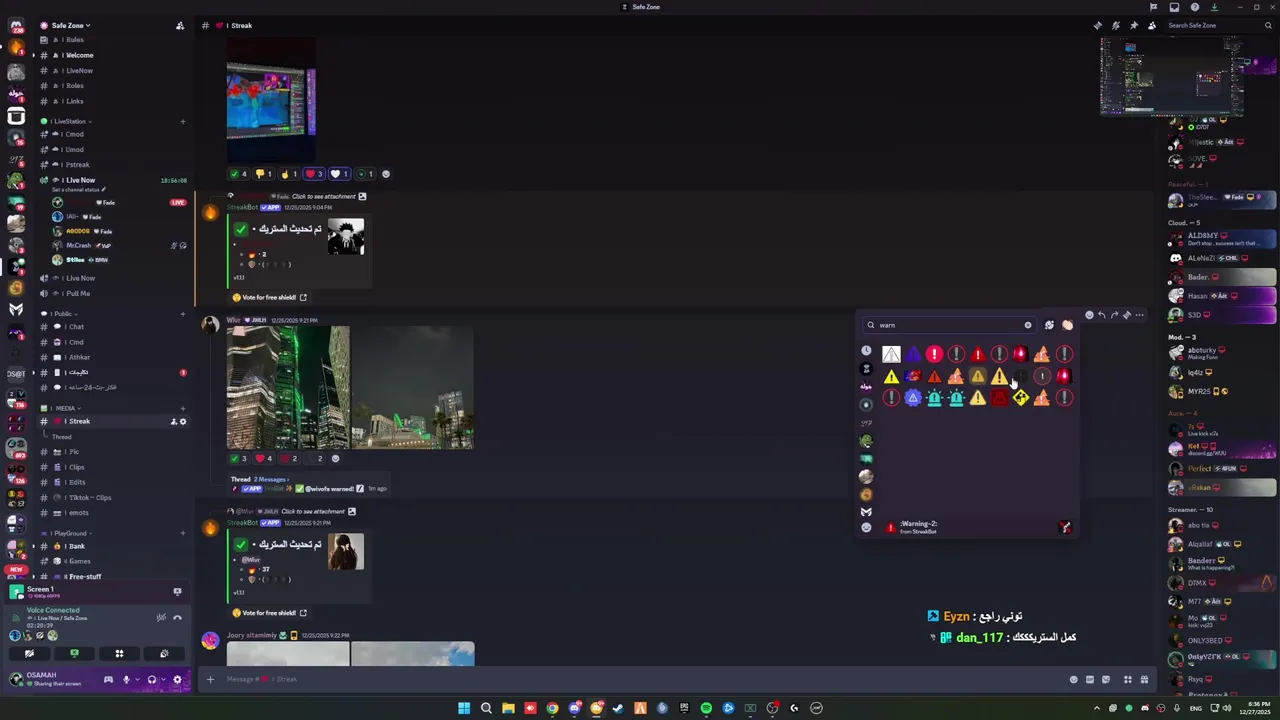The image size is (1280, 720).
Task: Open user settings gear
Action: (x=177, y=679)
